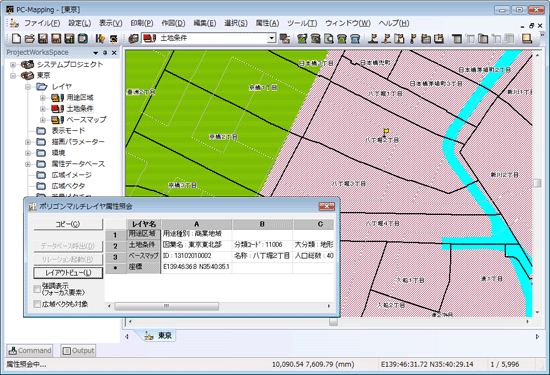Open the 属性(A) menu
This screenshot has width=550, height=375.
267,23
